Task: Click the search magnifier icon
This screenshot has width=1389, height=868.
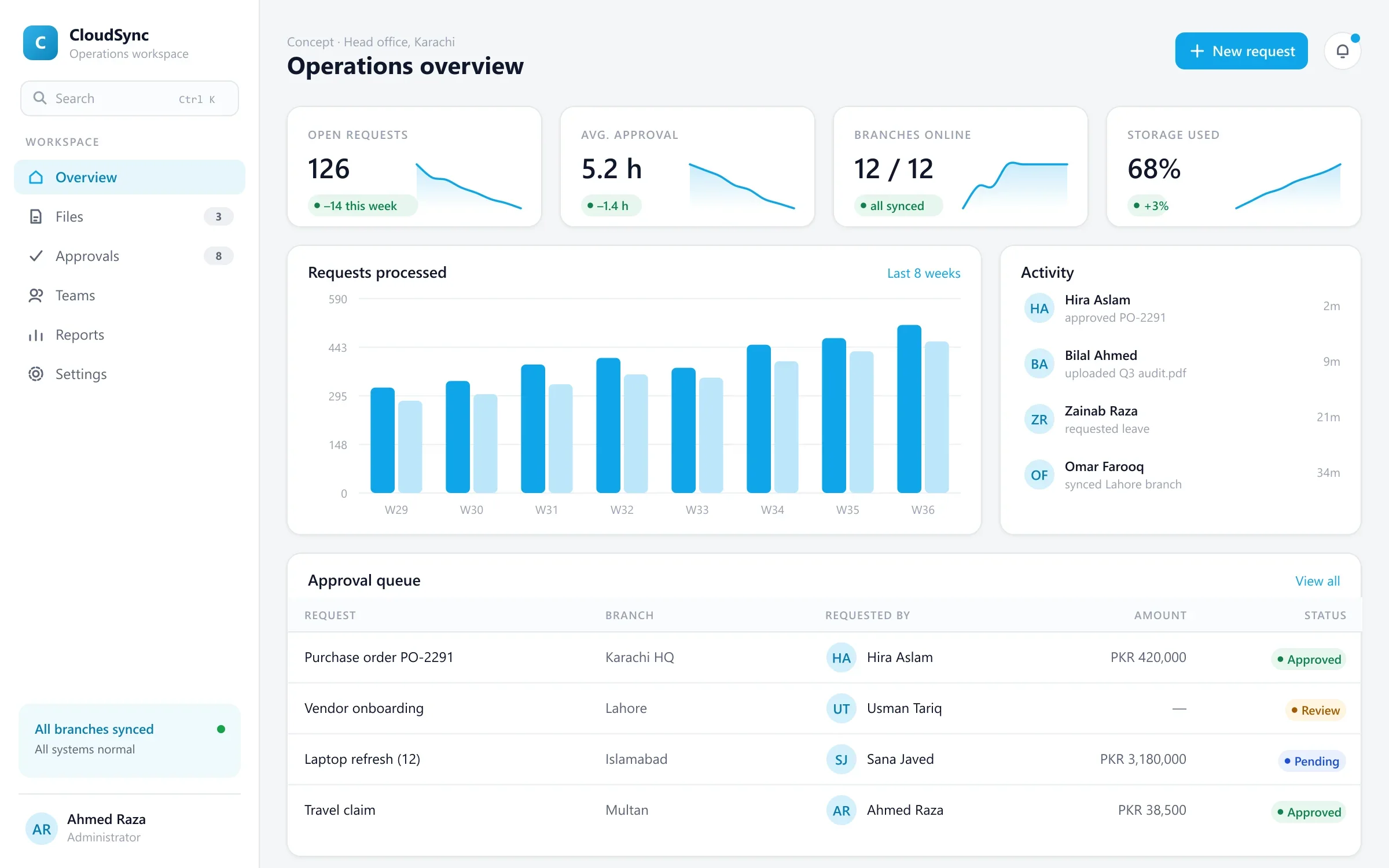Action: coord(39,98)
